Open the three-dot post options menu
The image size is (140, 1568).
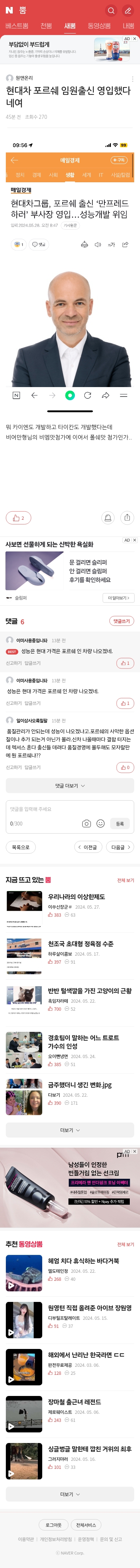(132, 79)
